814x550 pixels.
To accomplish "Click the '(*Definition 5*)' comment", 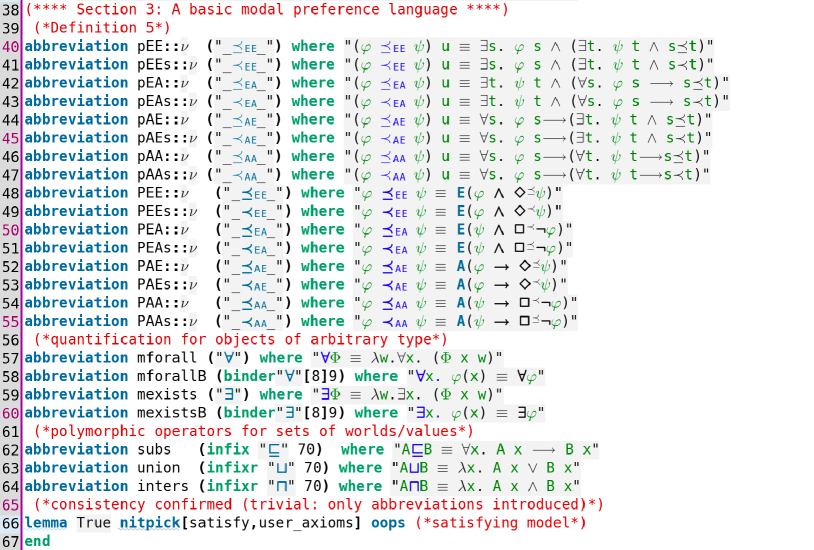I will click(x=102, y=28).
